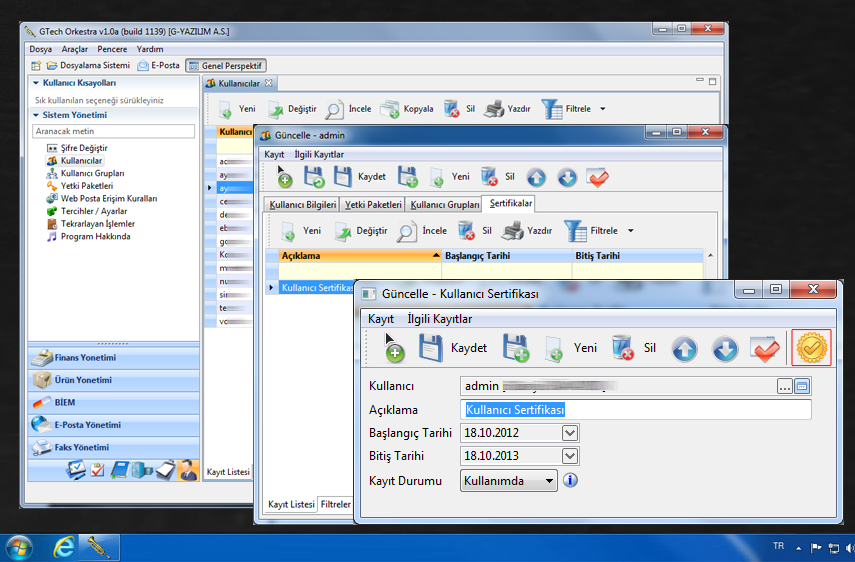
Task: Collapse the Sistem Yönetimi section
Action: [x=37, y=115]
